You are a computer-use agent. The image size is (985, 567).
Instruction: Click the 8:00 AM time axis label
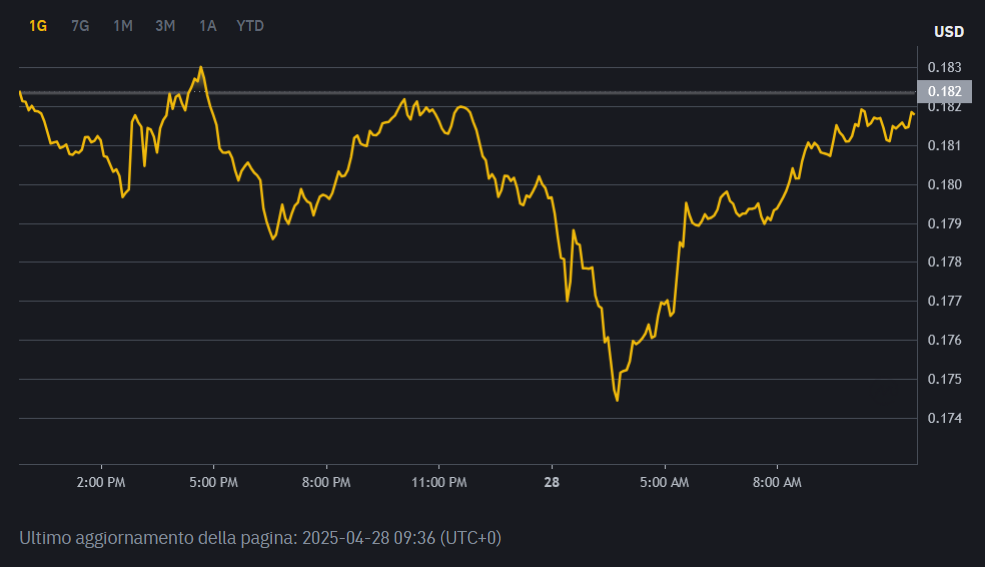pos(777,482)
